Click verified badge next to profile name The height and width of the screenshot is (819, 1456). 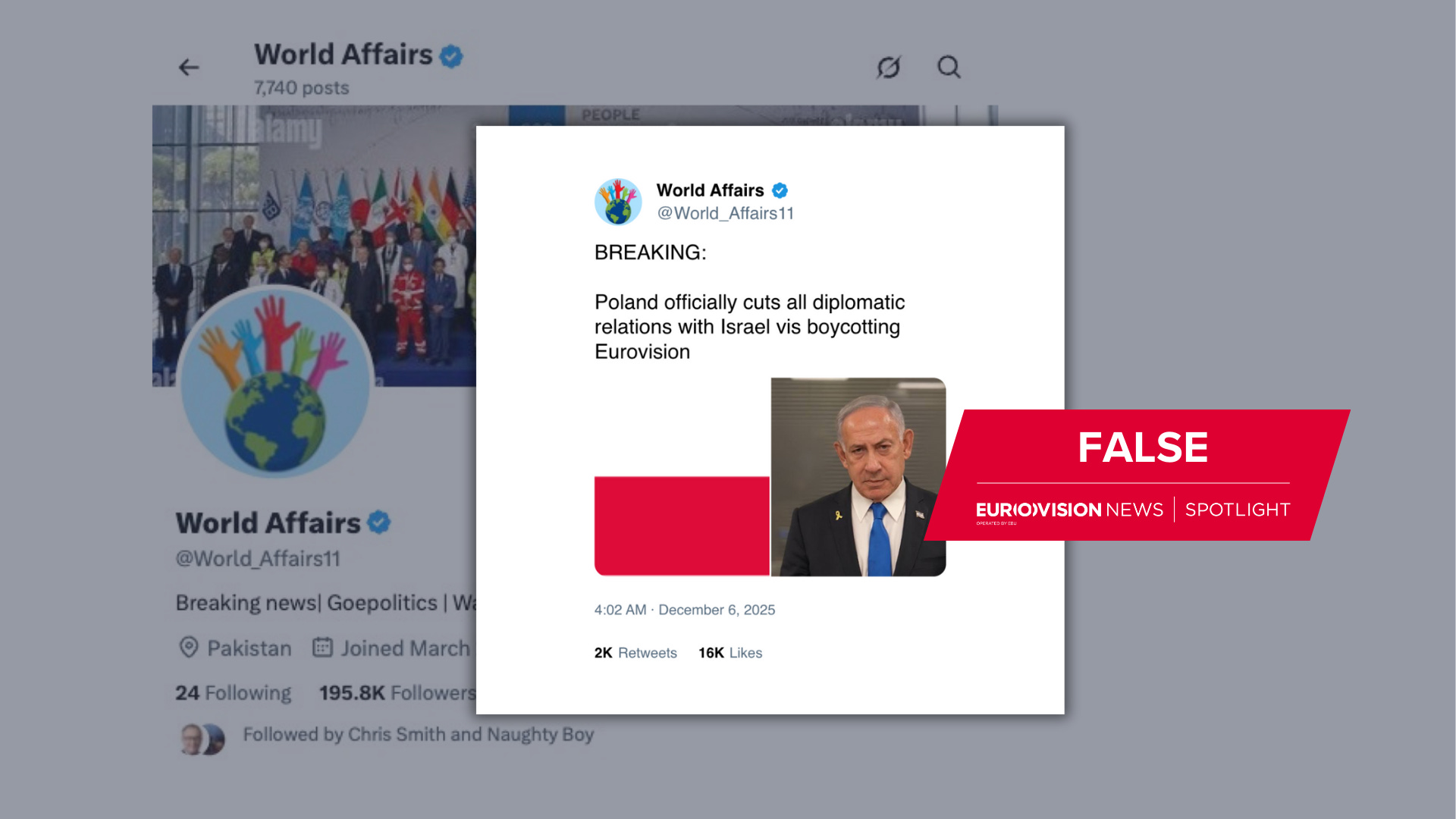coord(378,522)
